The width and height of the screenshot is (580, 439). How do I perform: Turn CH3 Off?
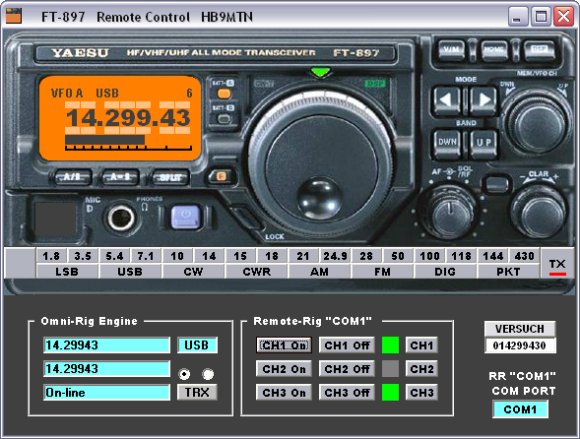347,392
